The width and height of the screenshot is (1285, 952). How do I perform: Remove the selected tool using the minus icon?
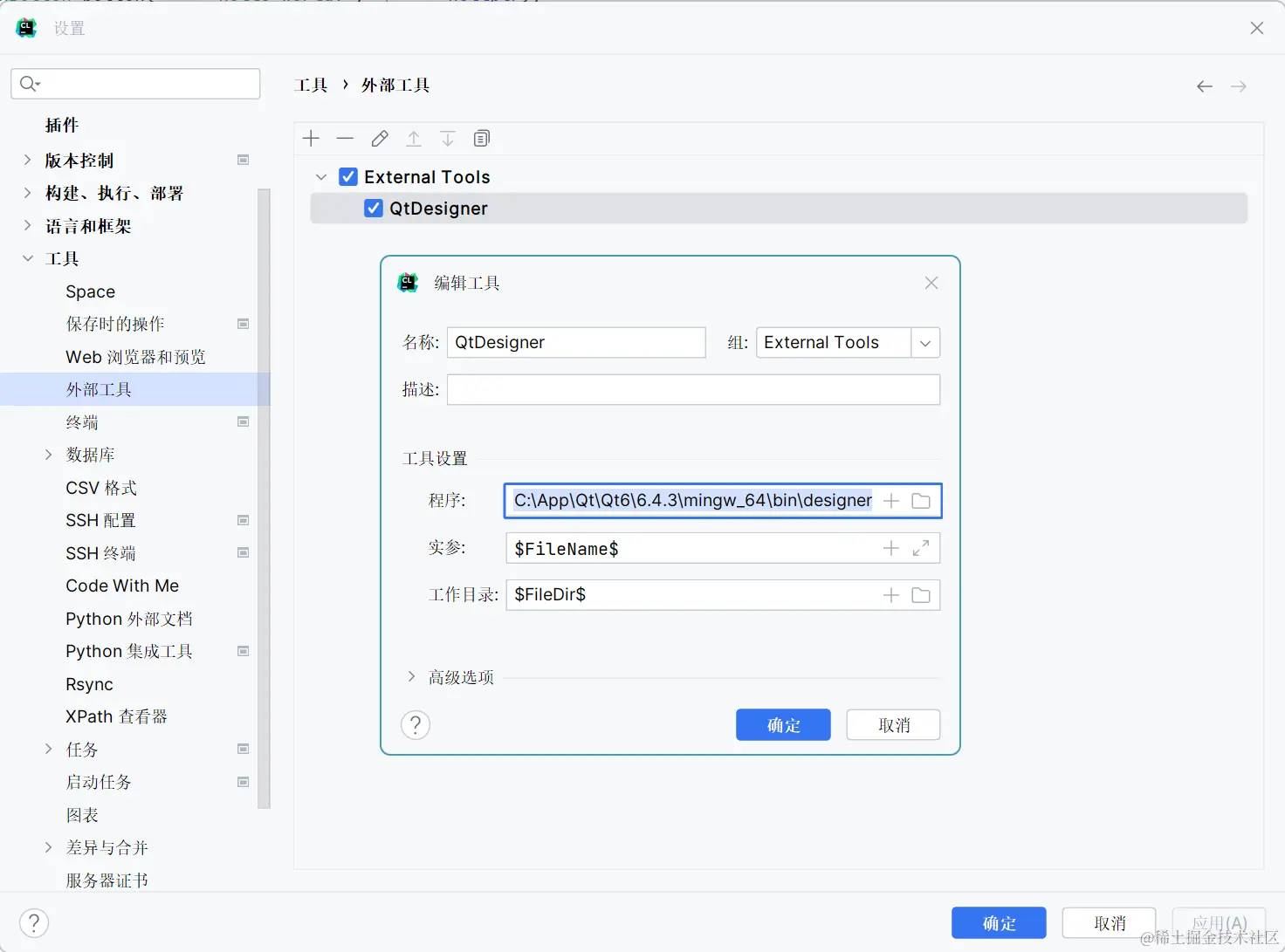(x=345, y=138)
